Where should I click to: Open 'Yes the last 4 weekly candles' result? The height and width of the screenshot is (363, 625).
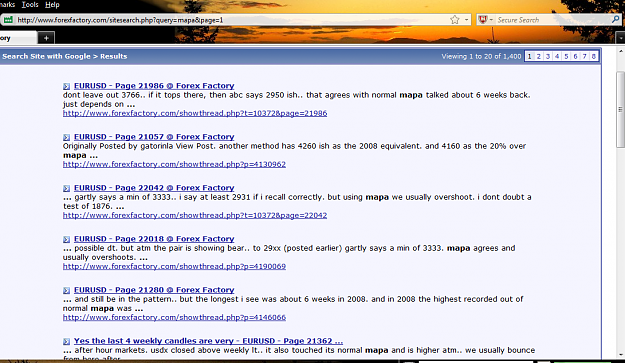(x=208, y=341)
